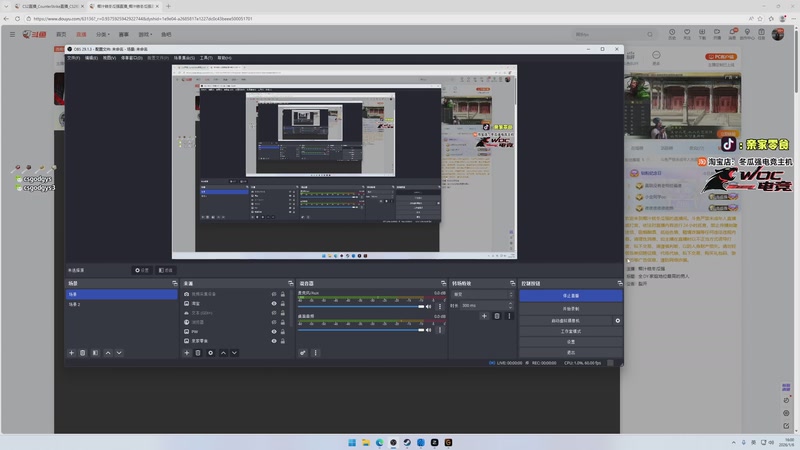Add a configurable transition plus icon
Screen dimensions: 800x450
pyautogui.click(x=484, y=316)
